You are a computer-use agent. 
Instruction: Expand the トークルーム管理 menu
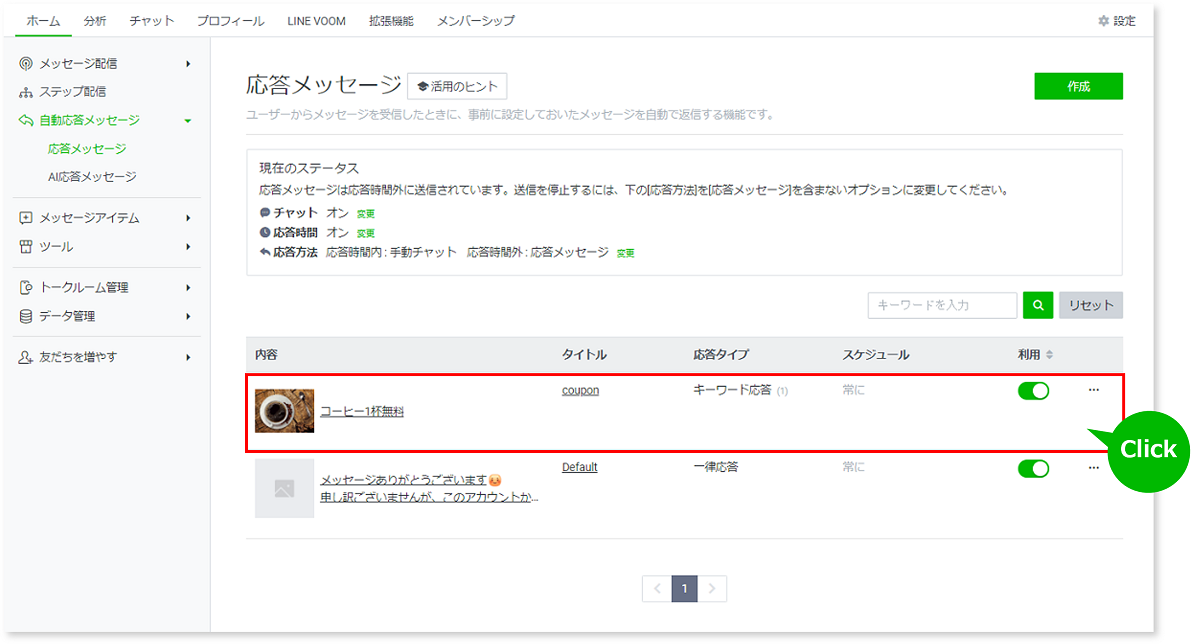pos(188,288)
